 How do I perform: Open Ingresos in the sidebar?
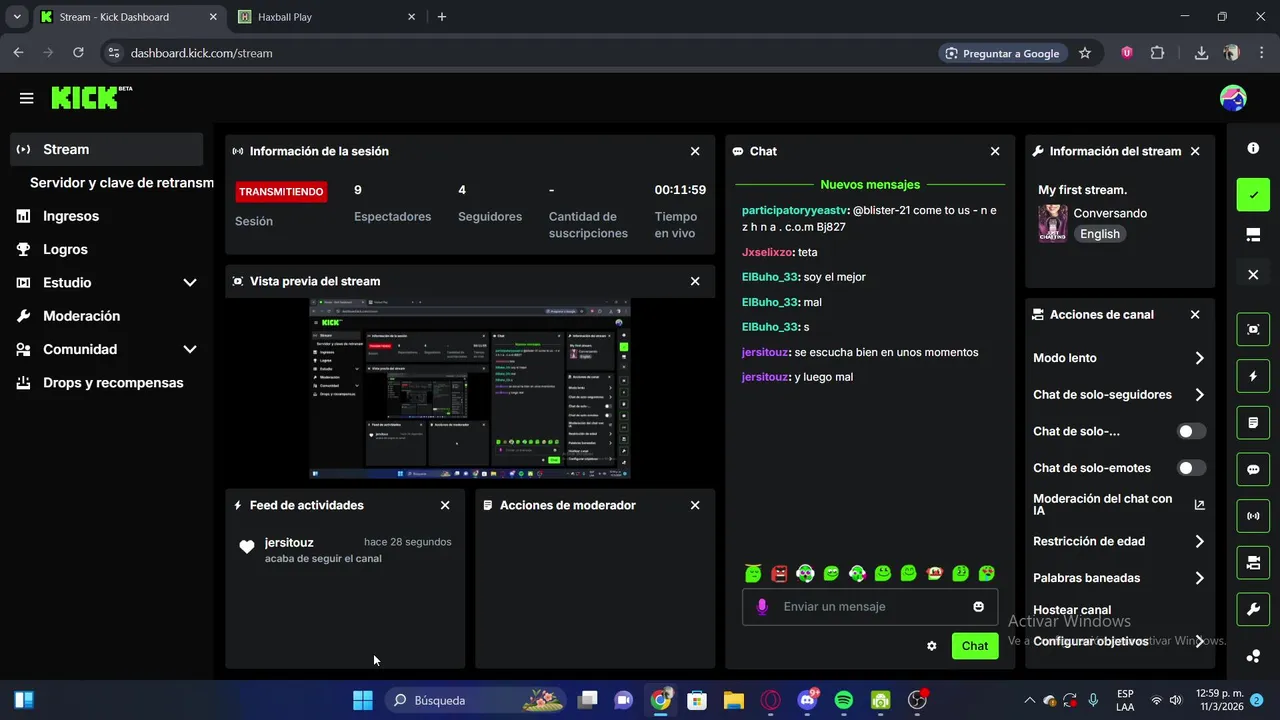[x=71, y=216]
